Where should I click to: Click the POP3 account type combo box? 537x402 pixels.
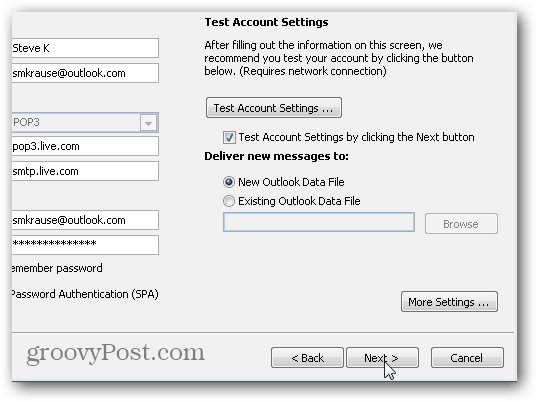[x=85, y=122]
